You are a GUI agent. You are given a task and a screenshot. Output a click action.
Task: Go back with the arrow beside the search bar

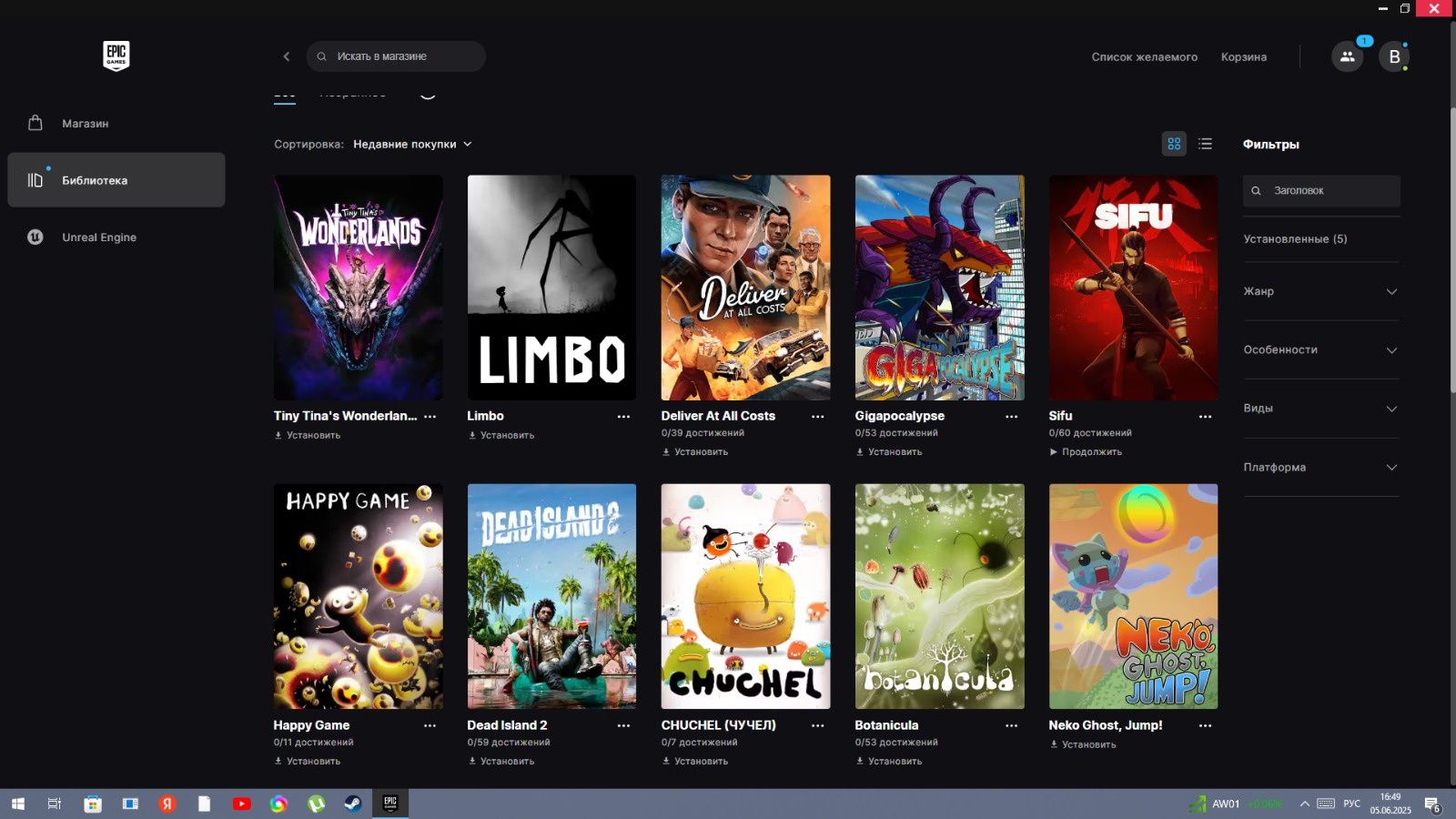point(287,56)
